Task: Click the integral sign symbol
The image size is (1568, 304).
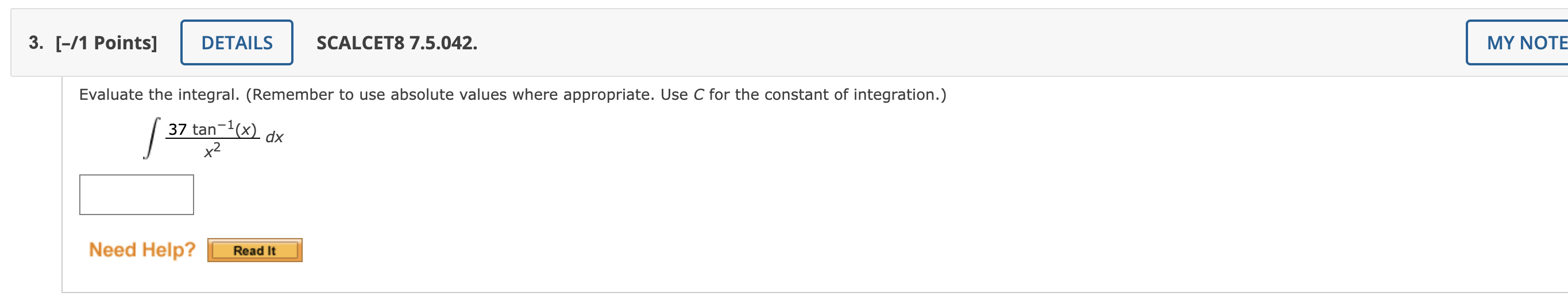Action: [152, 138]
